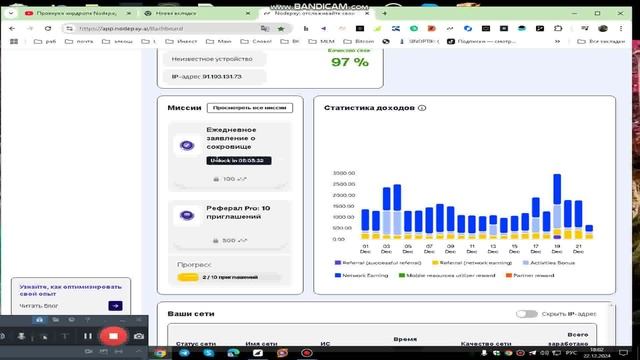640x360 pixels.
Task: Open the Chrome three-dot menu
Action: (621, 28)
